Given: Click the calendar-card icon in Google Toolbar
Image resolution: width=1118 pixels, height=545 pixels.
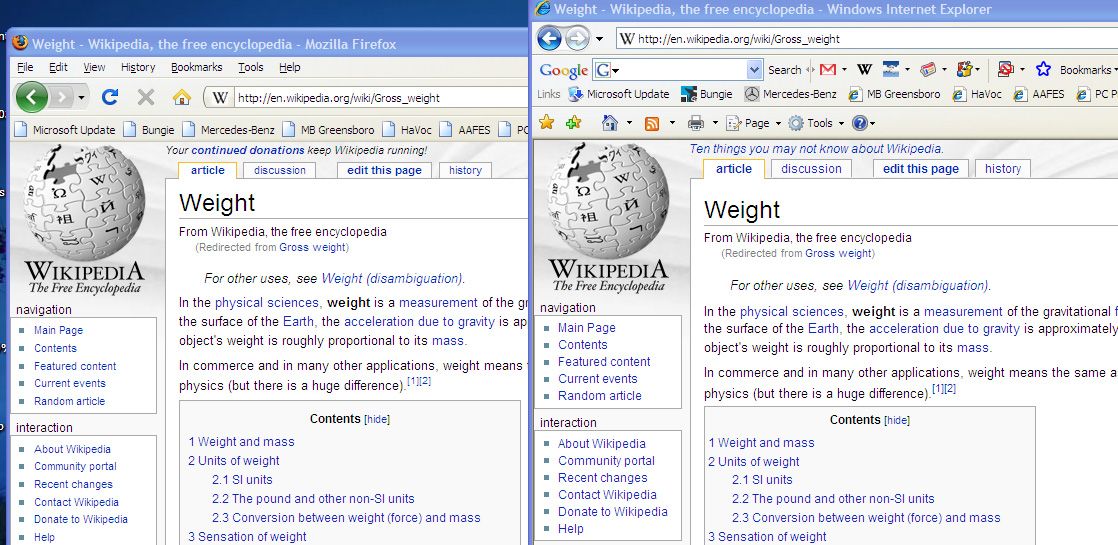Looking at the screenshot, I should (x=928, y=69).
